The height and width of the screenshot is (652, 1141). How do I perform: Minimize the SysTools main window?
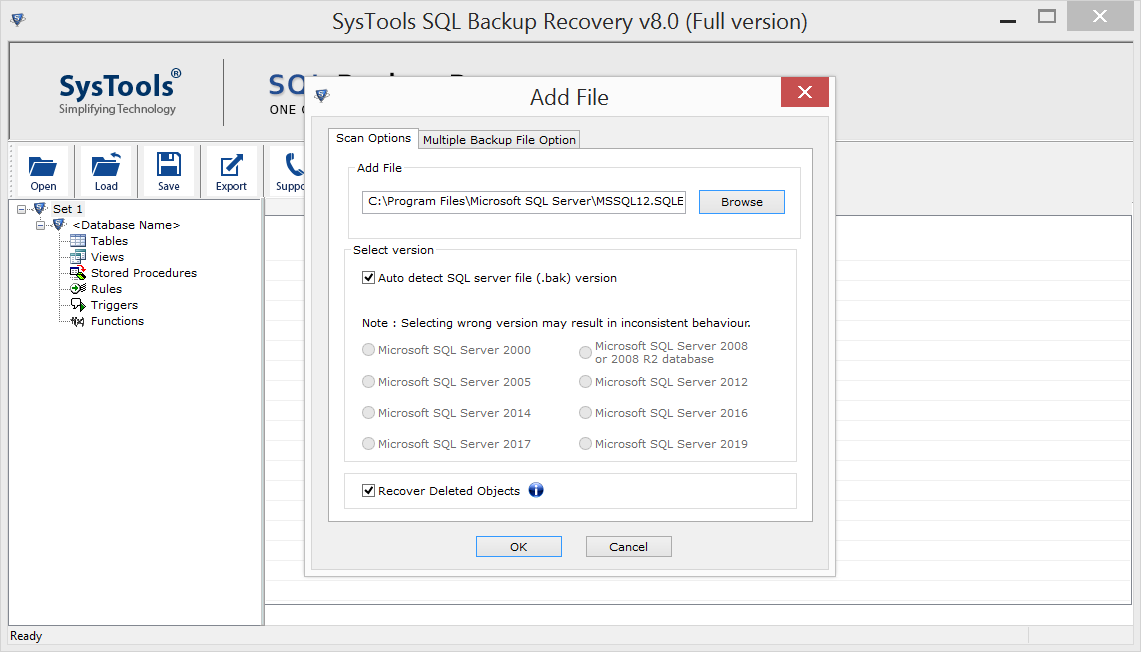tap(1008, 20)
